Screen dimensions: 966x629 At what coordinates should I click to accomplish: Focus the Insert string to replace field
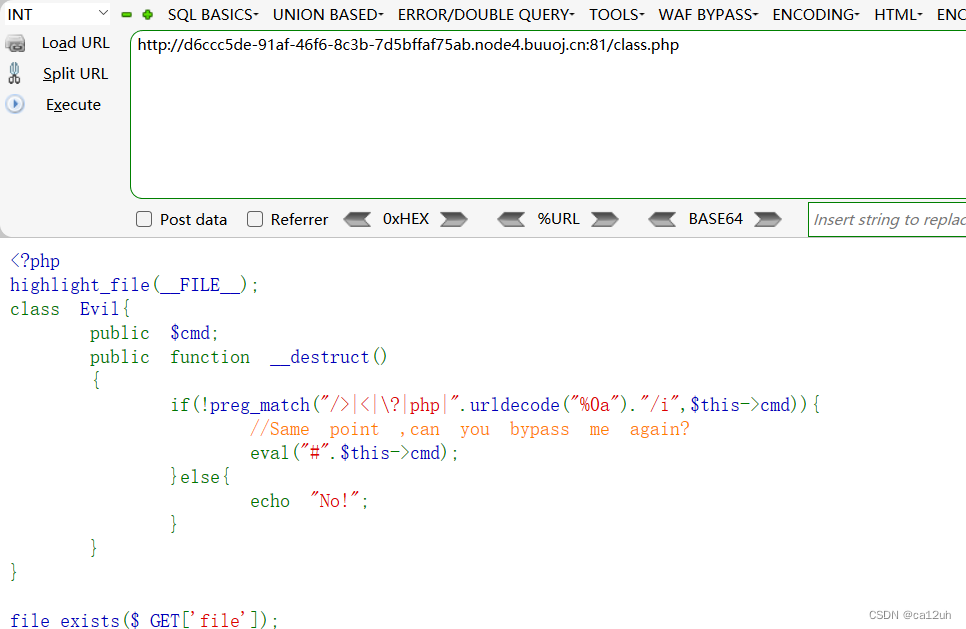[x=887, y=219]
